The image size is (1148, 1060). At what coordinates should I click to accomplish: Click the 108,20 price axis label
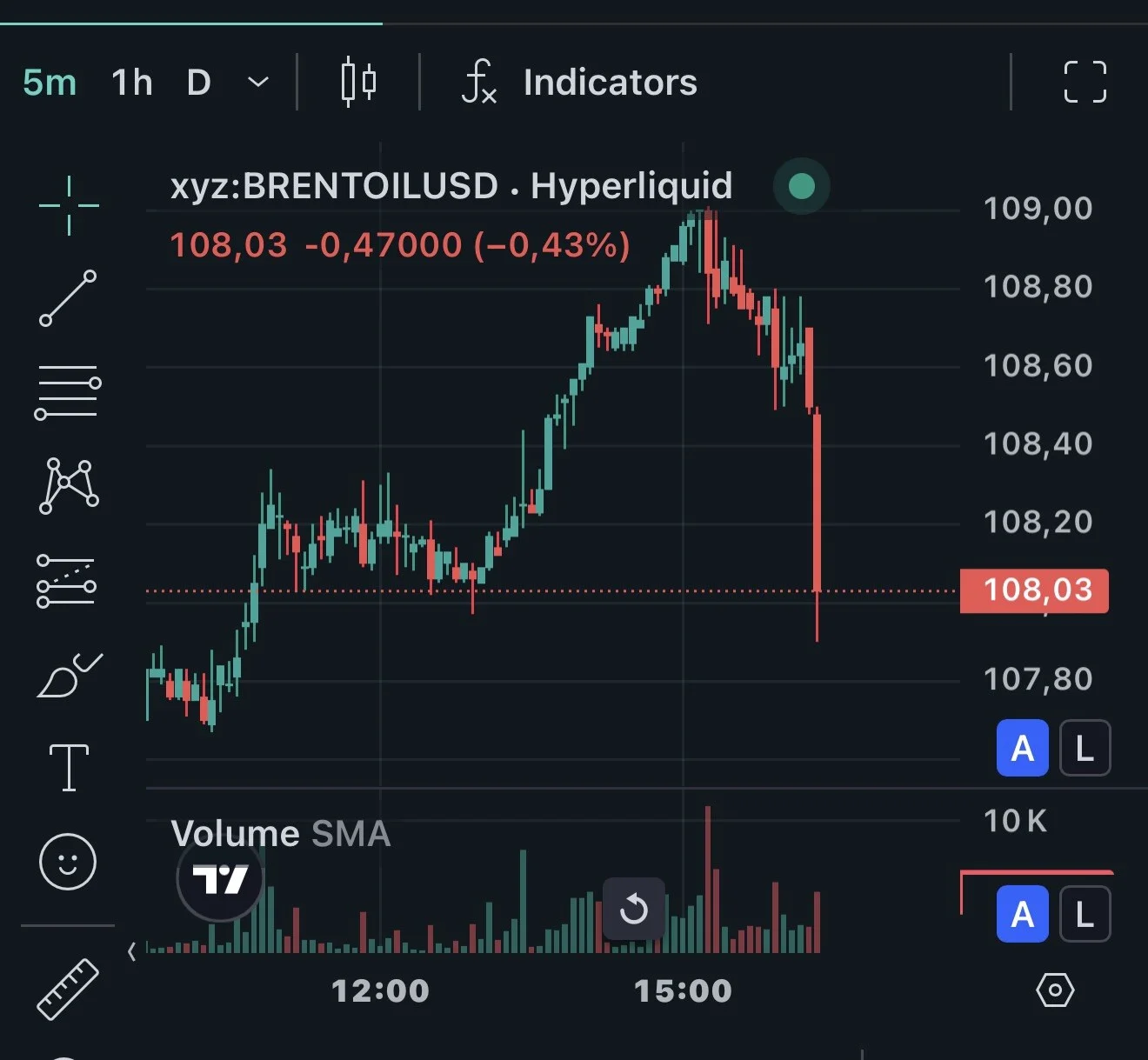pyautogui.click(x=1038, y=522)
